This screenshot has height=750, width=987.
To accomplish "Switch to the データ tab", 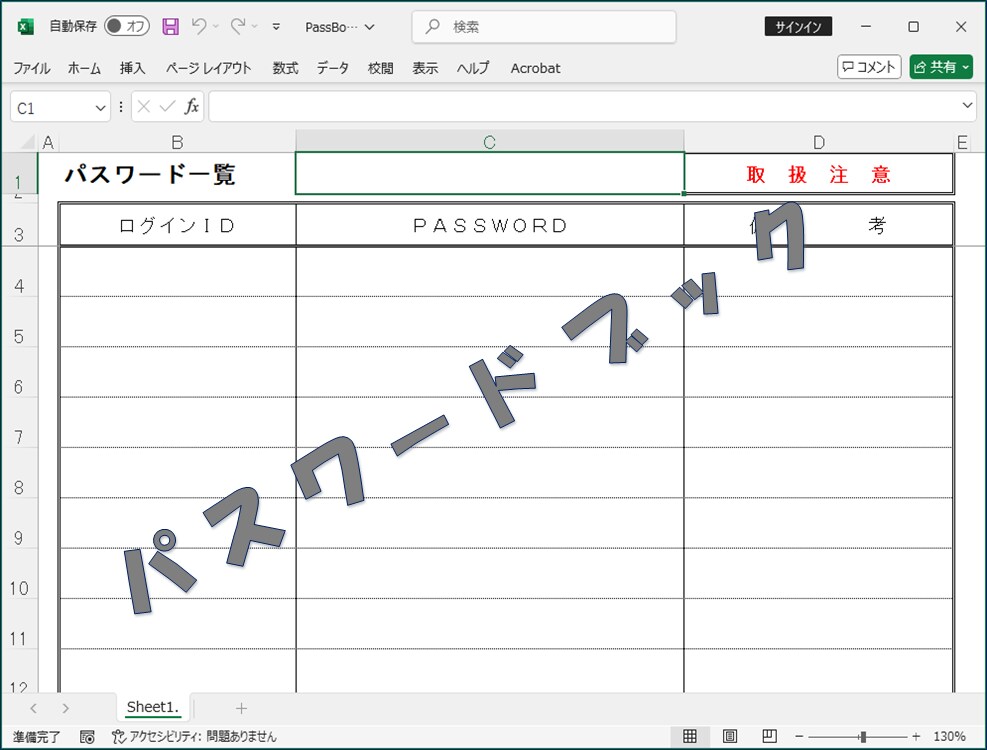I will pos(332,68).
